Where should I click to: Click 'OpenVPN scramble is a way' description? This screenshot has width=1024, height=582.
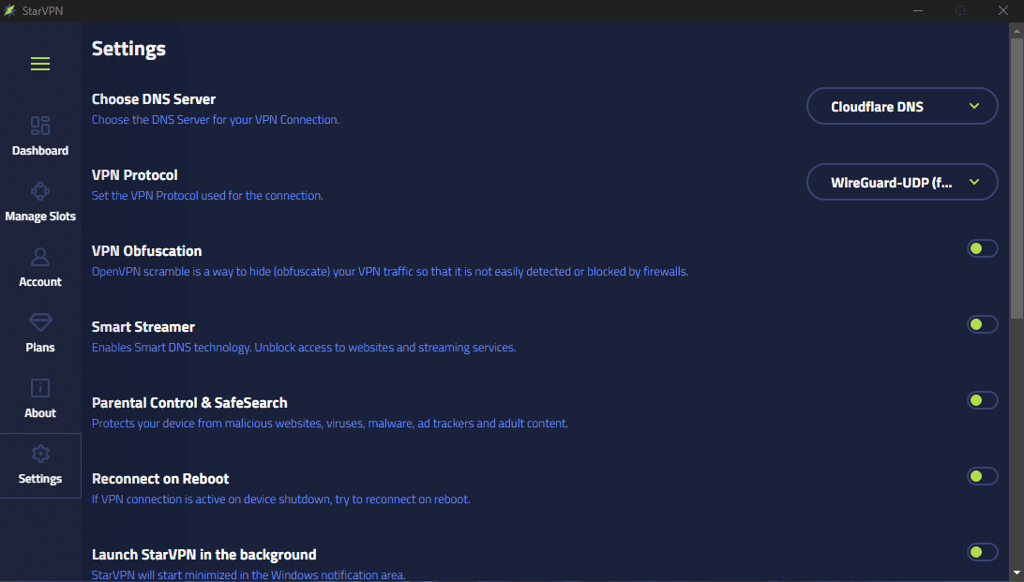point(390,272)
